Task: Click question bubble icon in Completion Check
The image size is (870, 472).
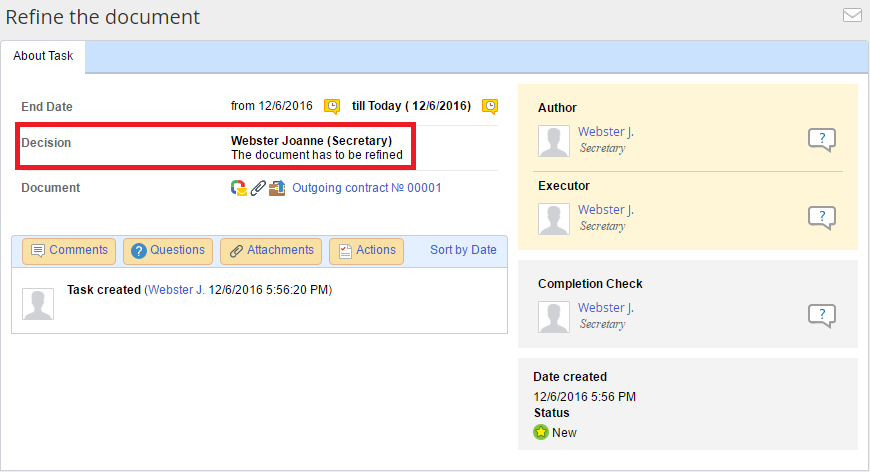Action: click(821, 316)
